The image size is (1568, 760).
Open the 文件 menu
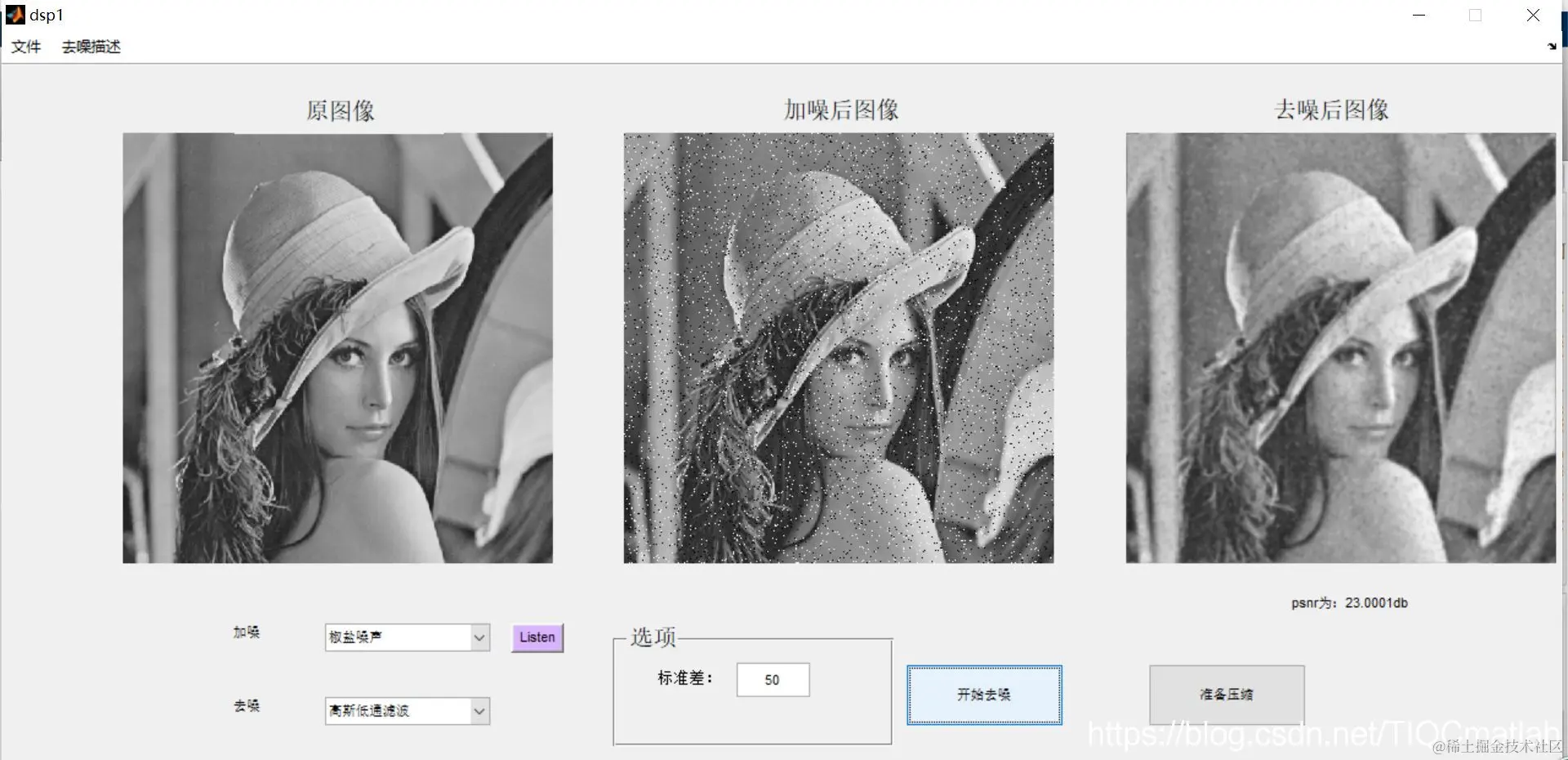click(25, 47)
